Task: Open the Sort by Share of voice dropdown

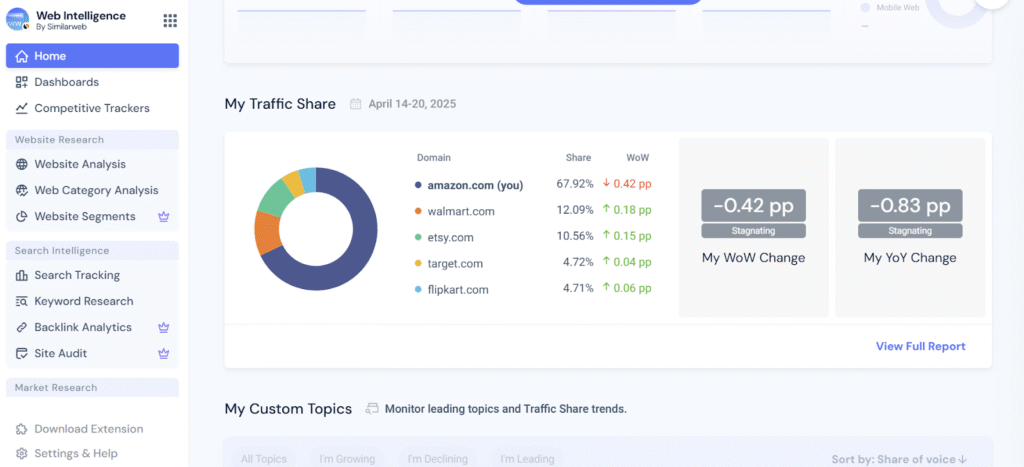Action: click(900, 459)
